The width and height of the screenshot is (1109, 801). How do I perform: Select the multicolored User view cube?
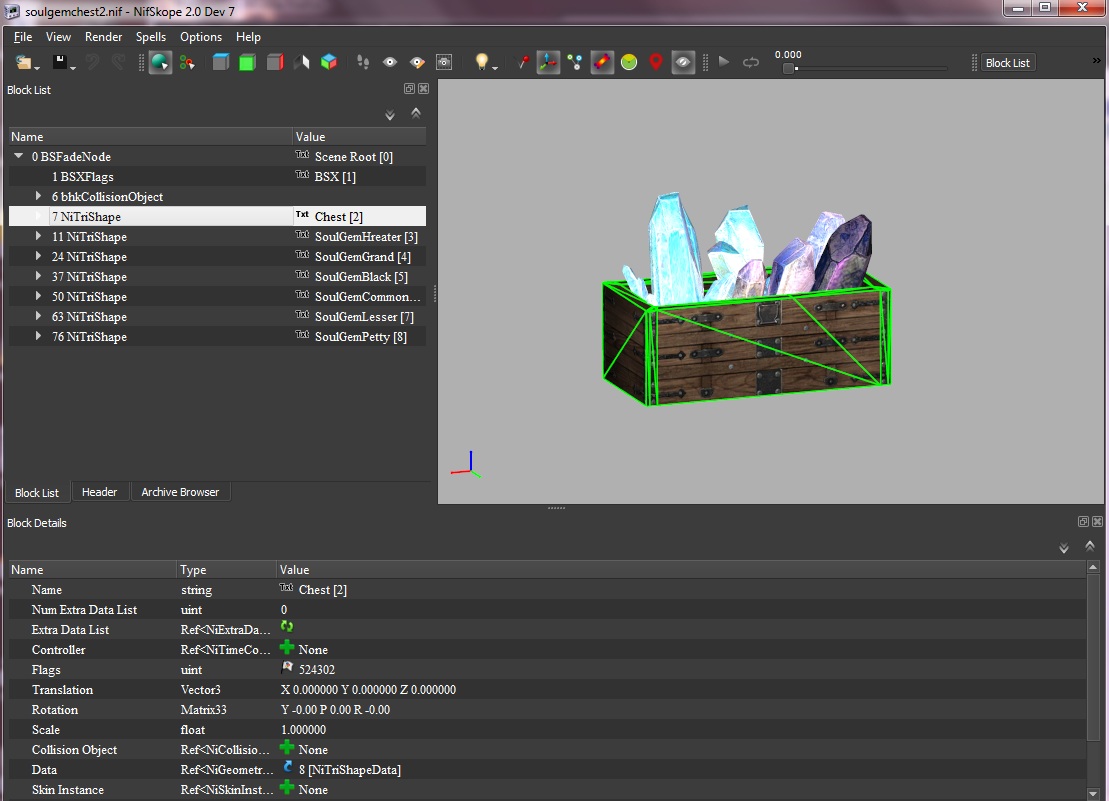pyautogui.click(x=329, y=63)
